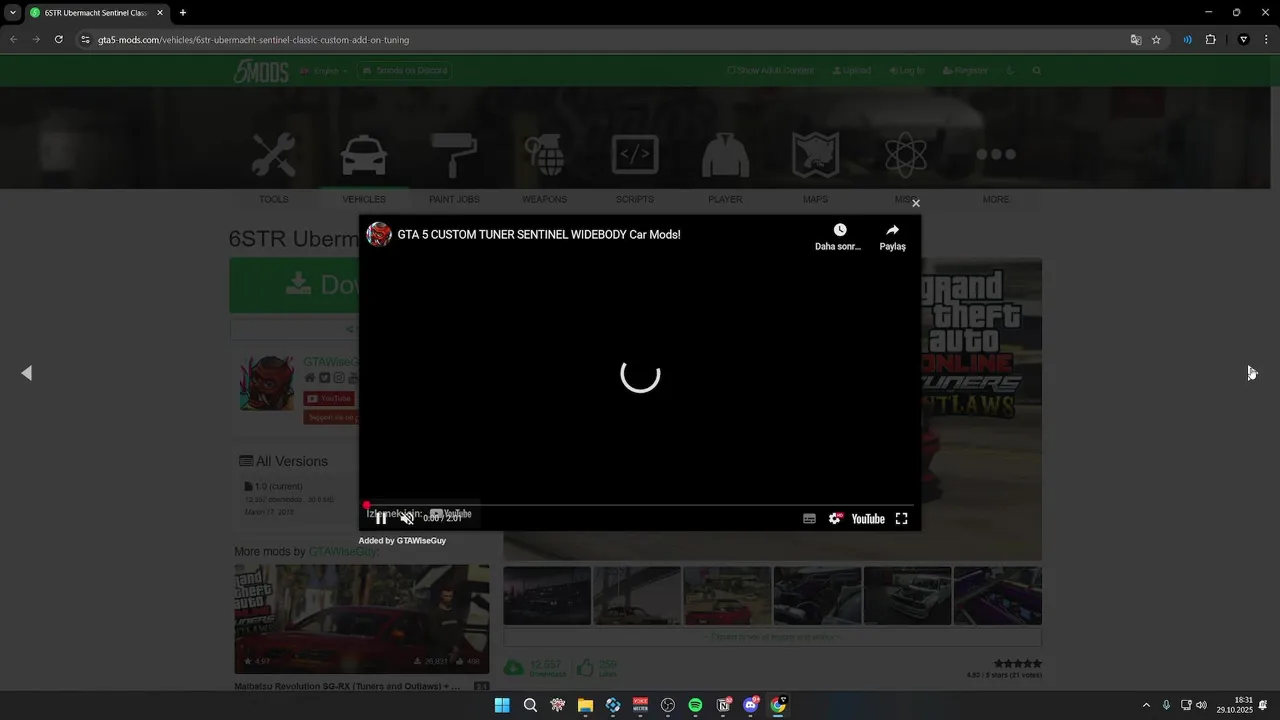
Task: Click the video progress bar
Action: 640,505
